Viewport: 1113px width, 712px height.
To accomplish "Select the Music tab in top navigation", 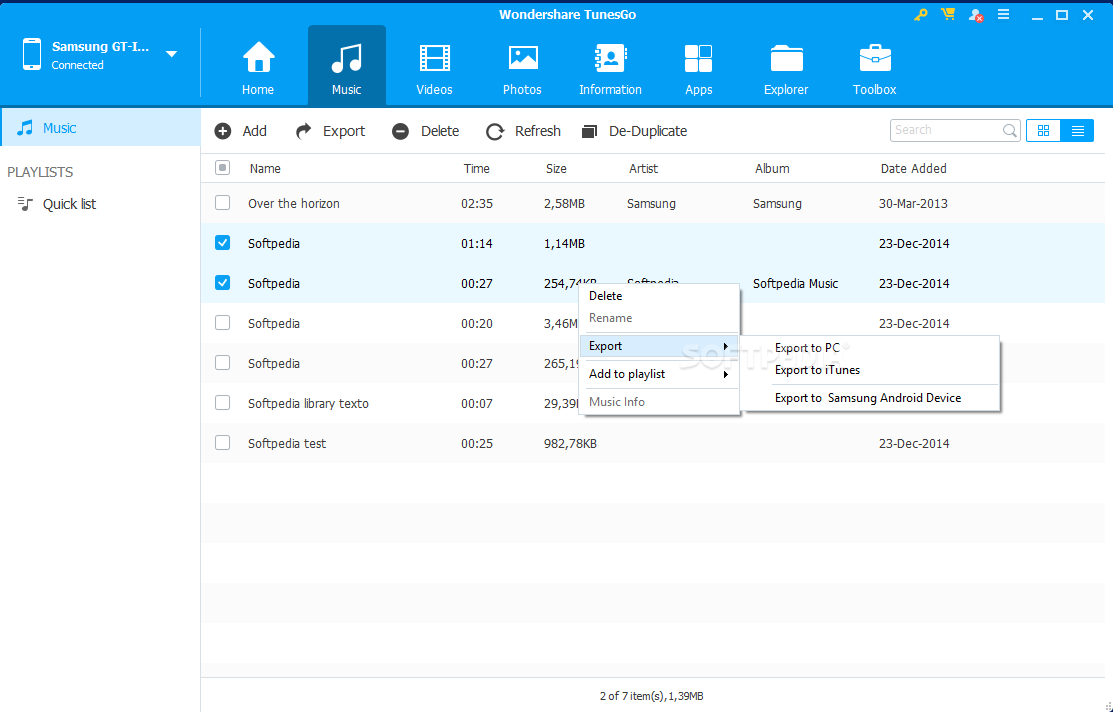I will pos(346,67).
